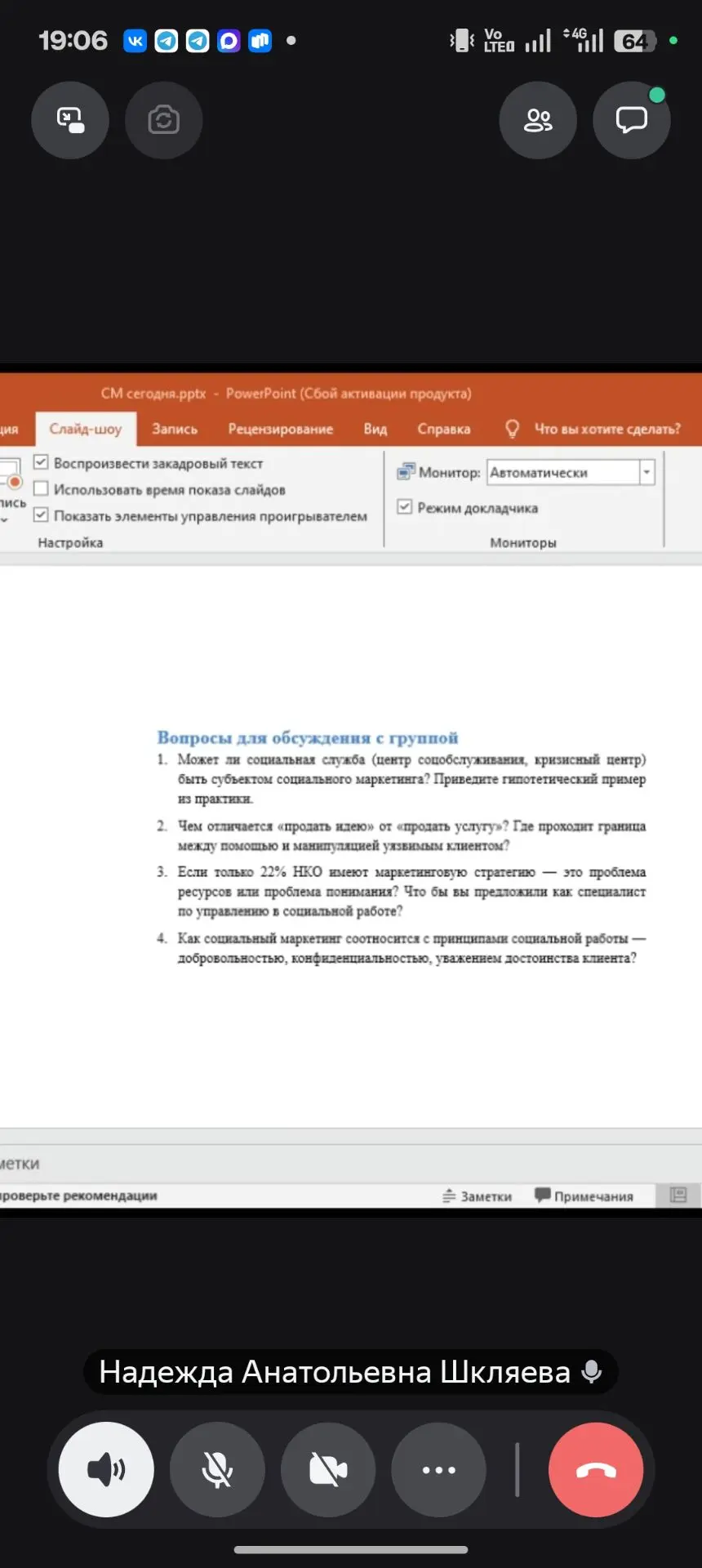Viewport: 702px width, 1568px height.
Task: Click the slide heading Вопросы для обсуждения с группой
Action: click(308, 737)
